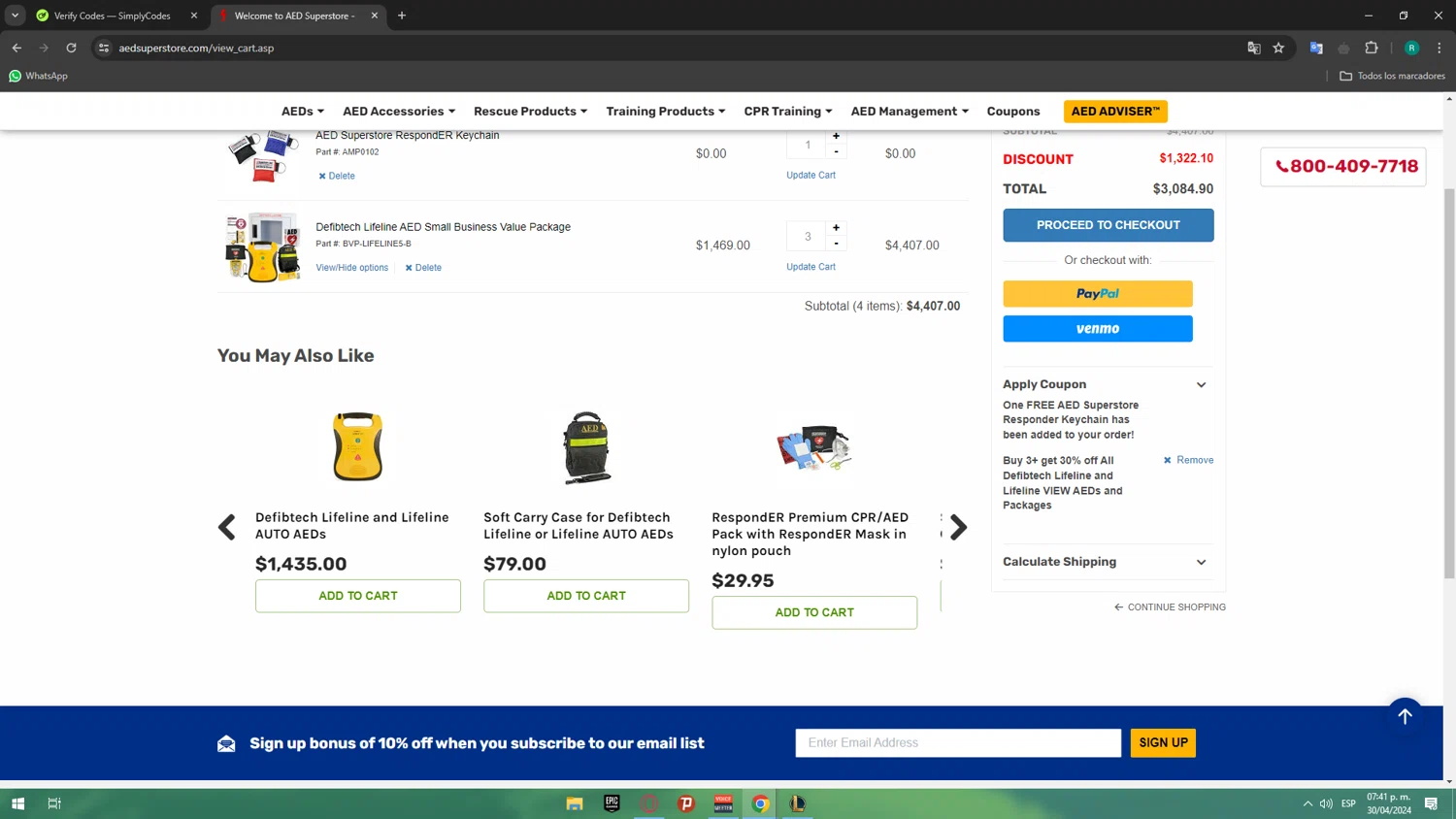This screenshot has height=819, width=1456.
Task: Delete the RespondER Keychain item
Action: (x=337, y=176)
